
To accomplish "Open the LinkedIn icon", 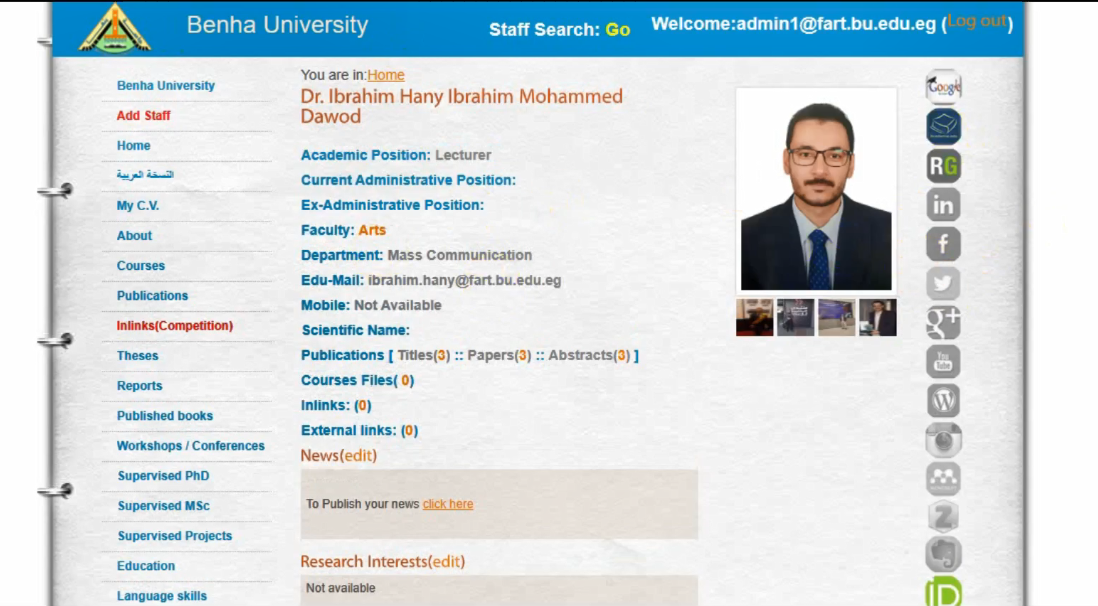I will (943, 205).
